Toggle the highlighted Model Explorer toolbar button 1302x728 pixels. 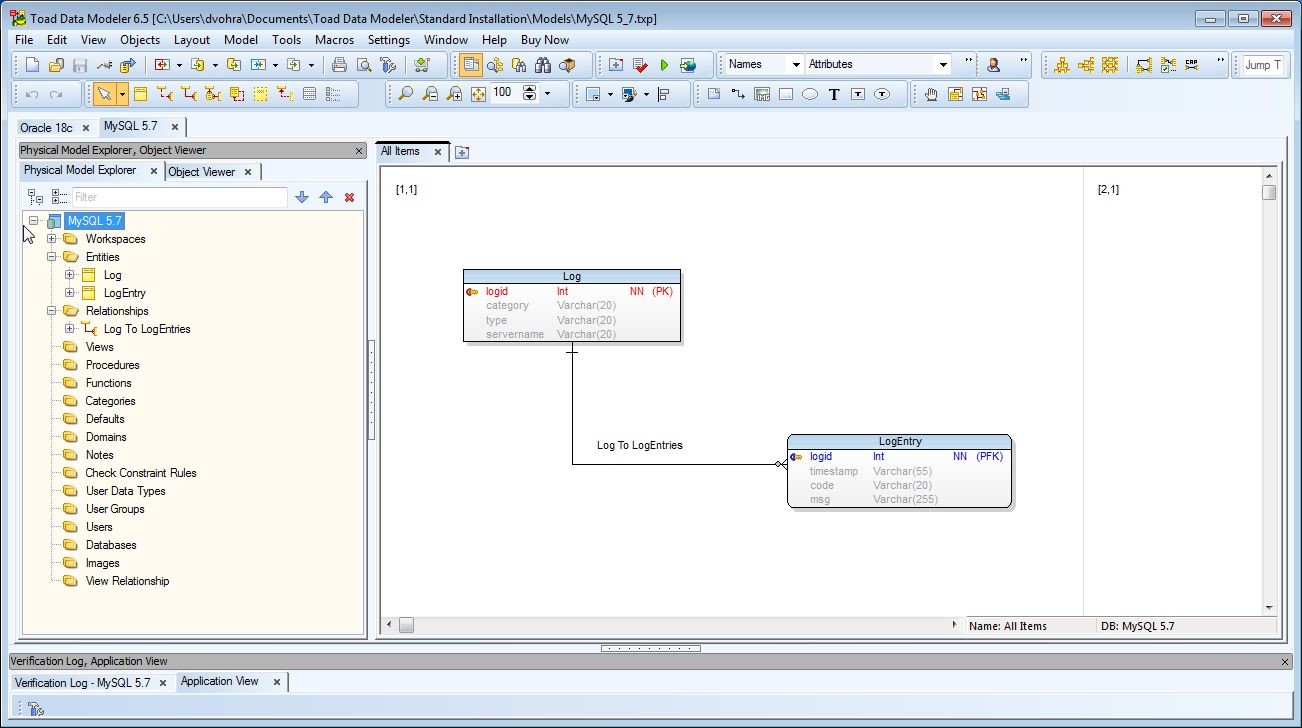471,65
